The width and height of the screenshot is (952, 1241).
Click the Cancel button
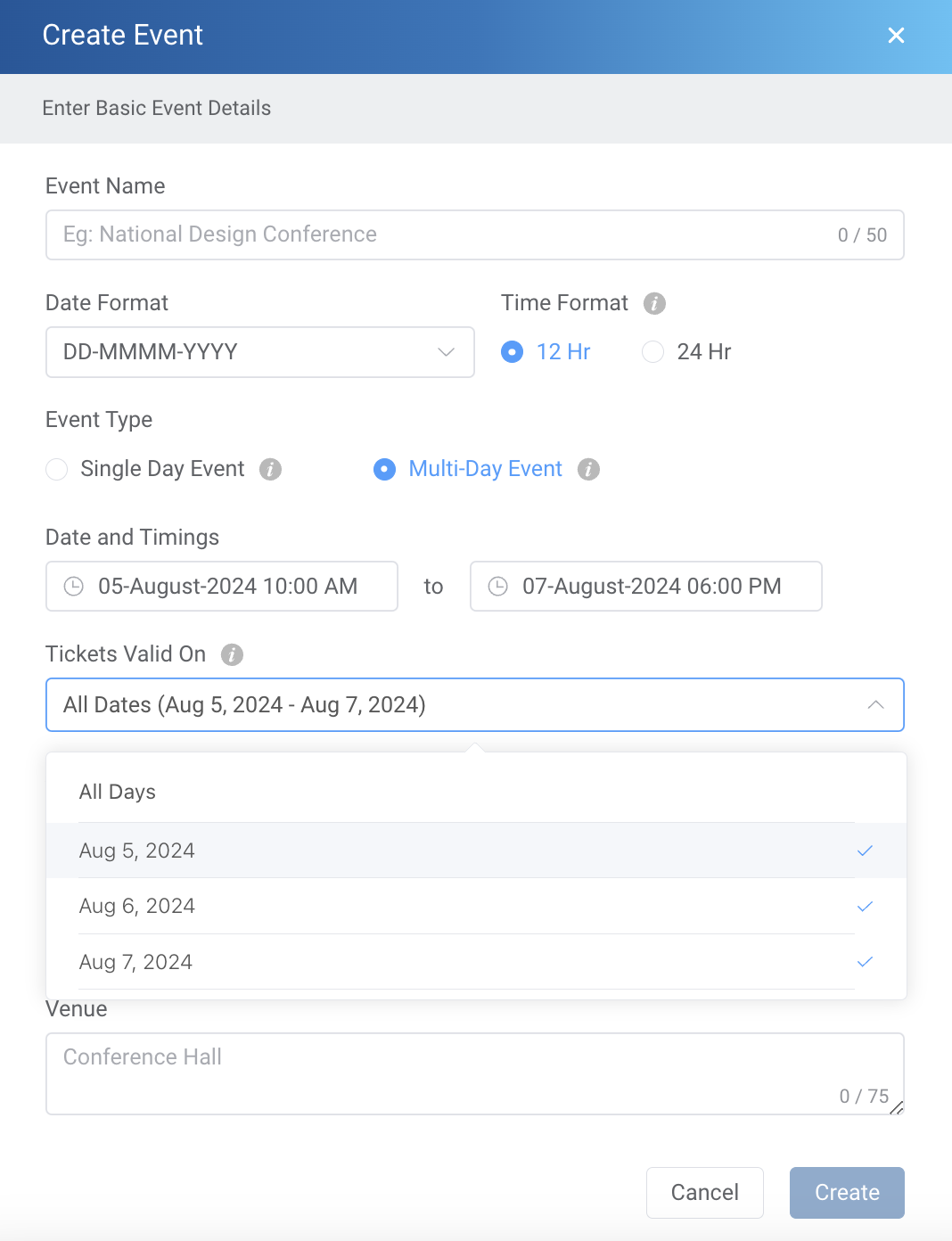point(704,1192)
